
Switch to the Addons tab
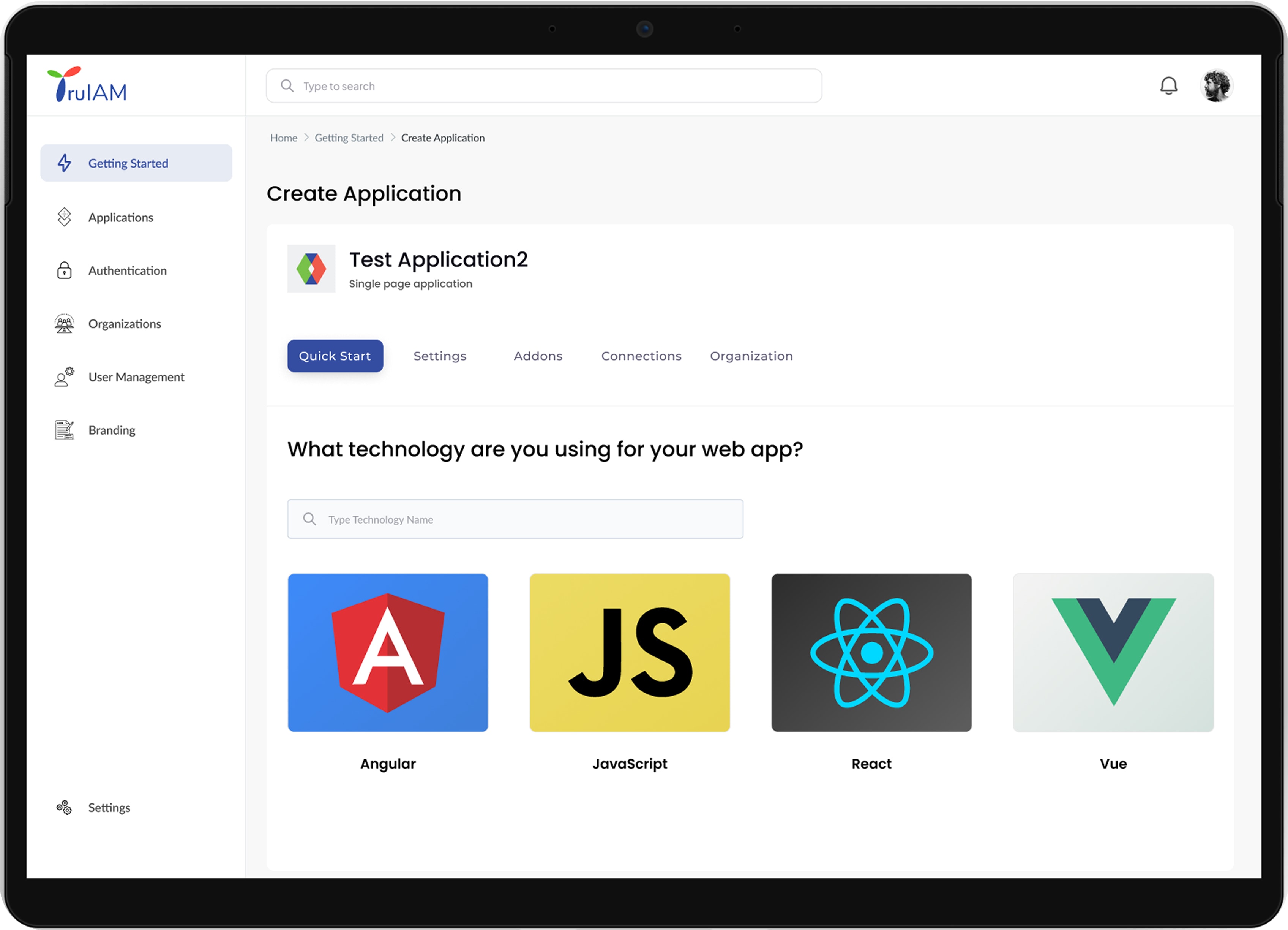pyautogui.click(x=538, y=356)
